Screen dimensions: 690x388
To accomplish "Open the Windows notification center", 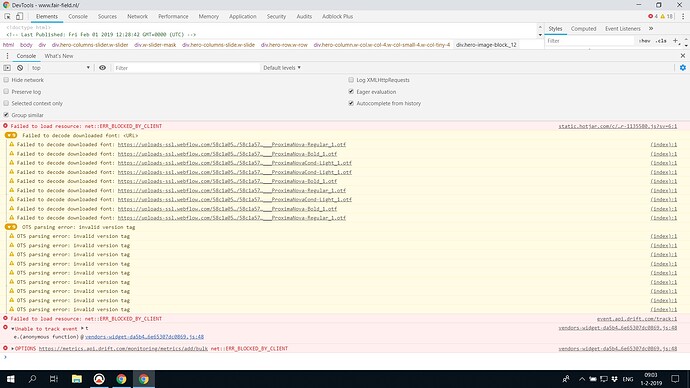I will (x=675, y=379).
